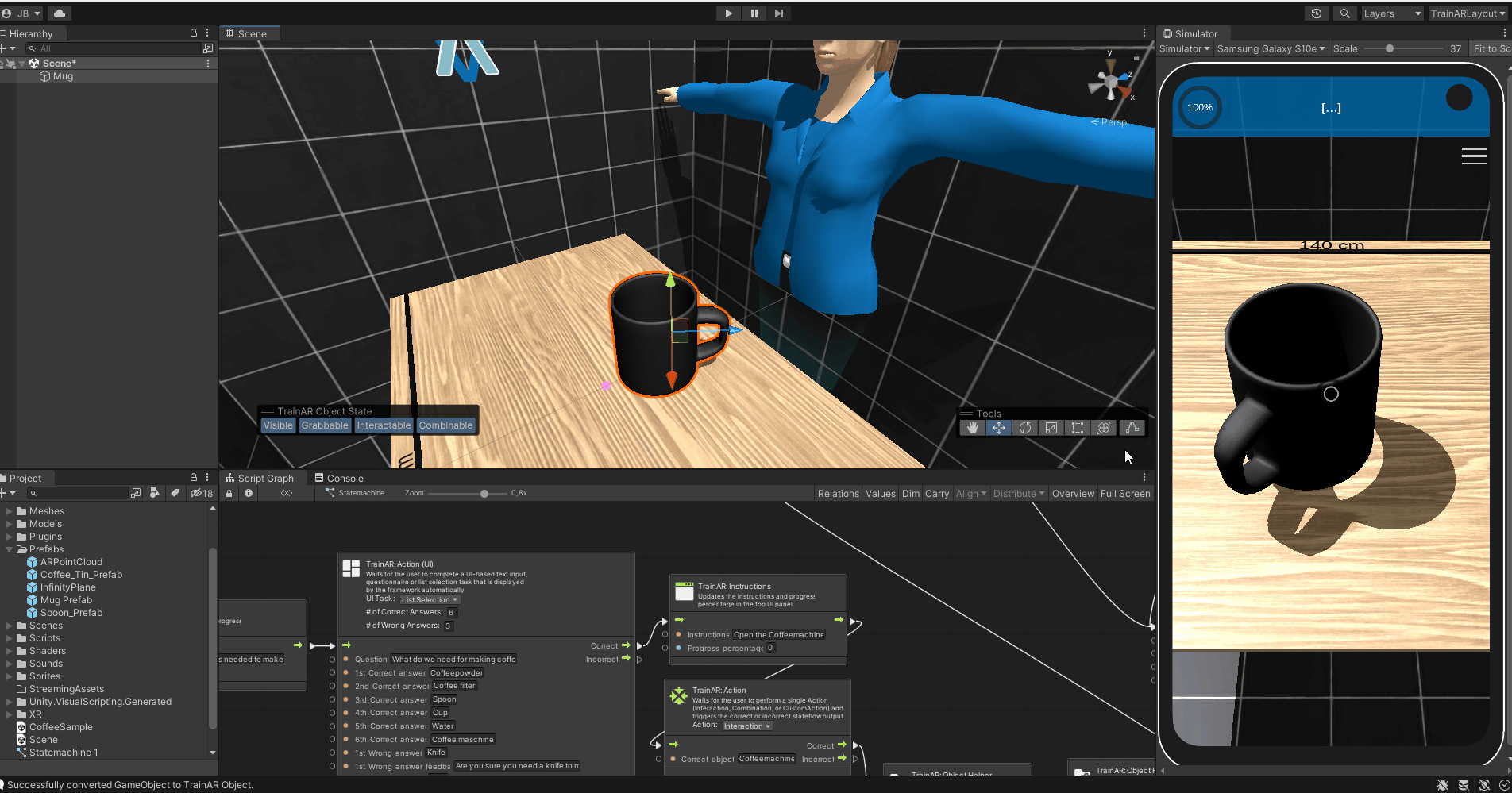Open the JB account dropdown
This screenshot has height=793, width=1512.
(23, 13)
